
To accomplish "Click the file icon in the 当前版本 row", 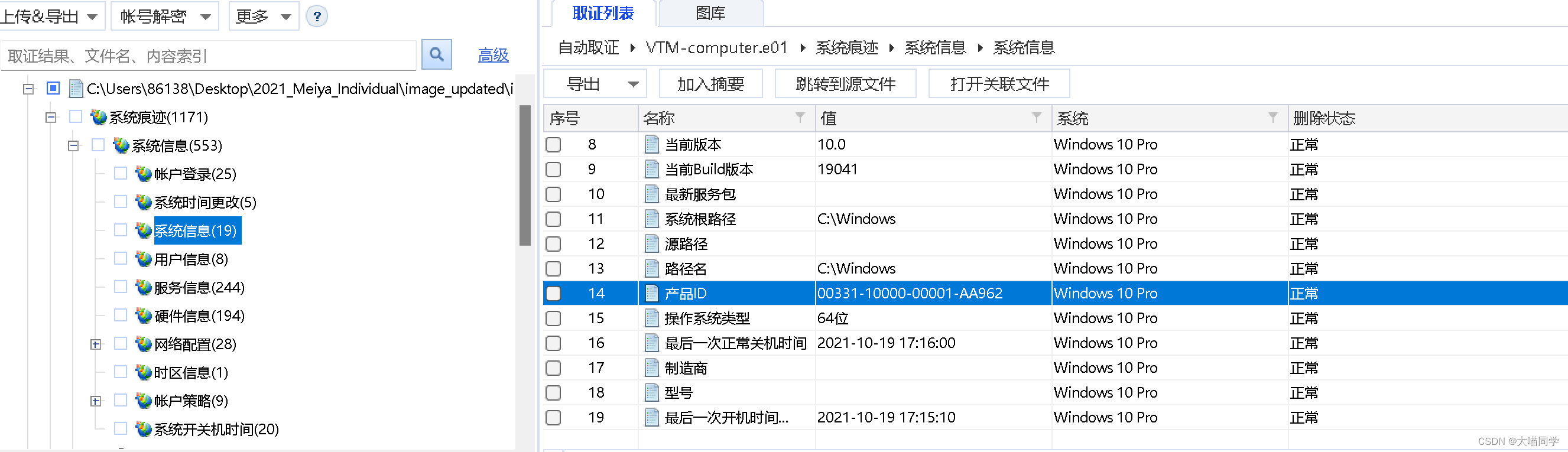I will tap(651, 145).
